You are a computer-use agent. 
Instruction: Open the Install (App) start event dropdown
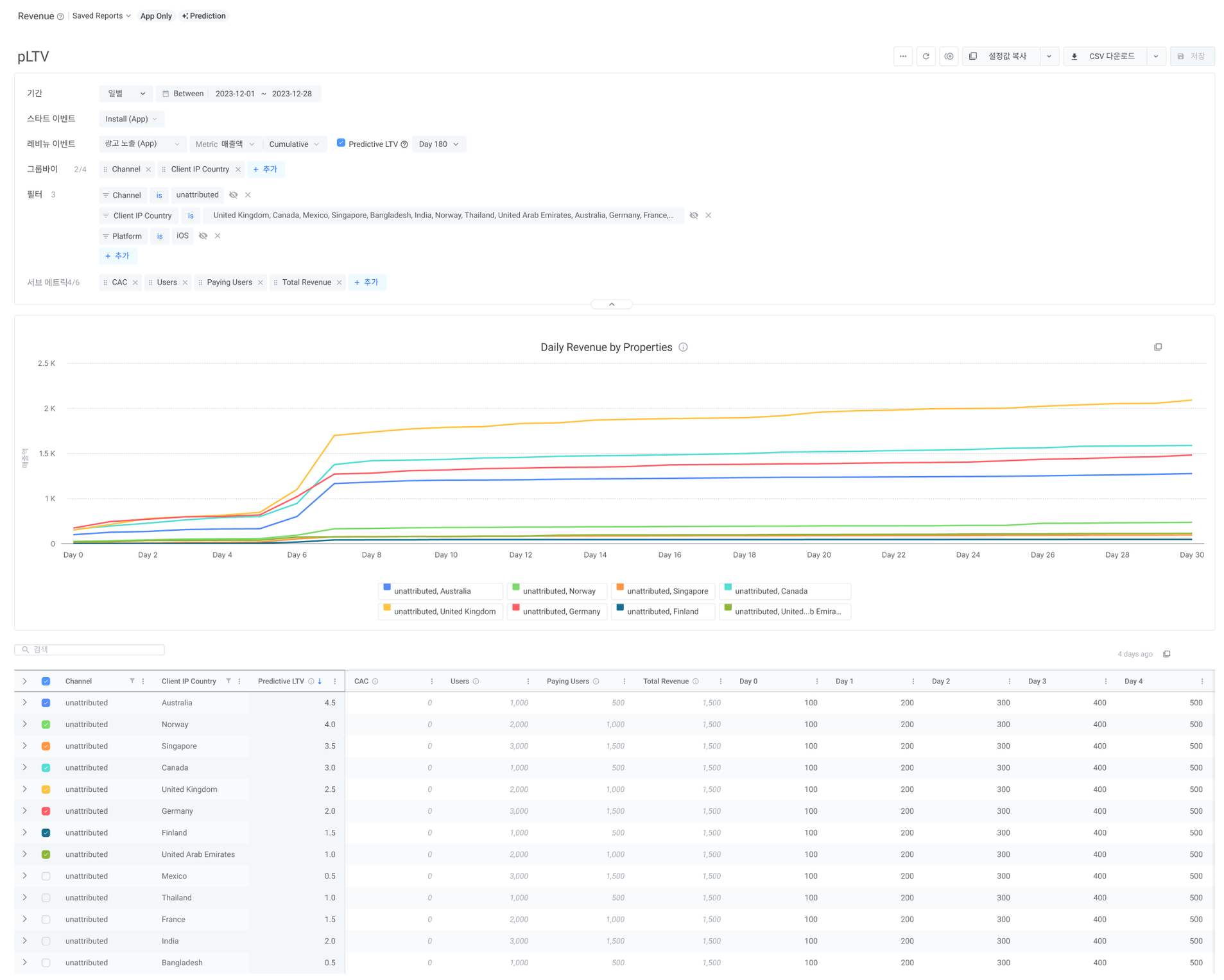click(x=131, y=119)
